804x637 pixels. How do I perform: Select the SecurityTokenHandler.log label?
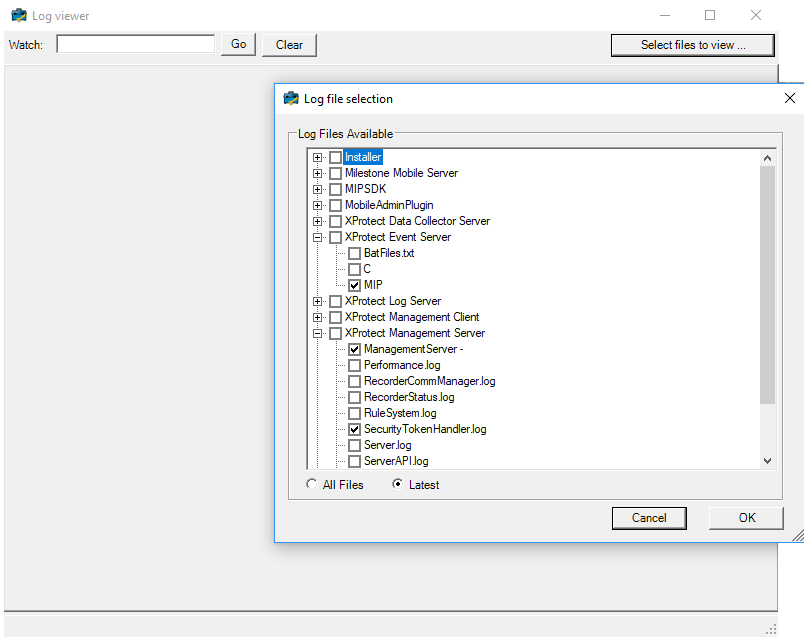click(425, 429)
